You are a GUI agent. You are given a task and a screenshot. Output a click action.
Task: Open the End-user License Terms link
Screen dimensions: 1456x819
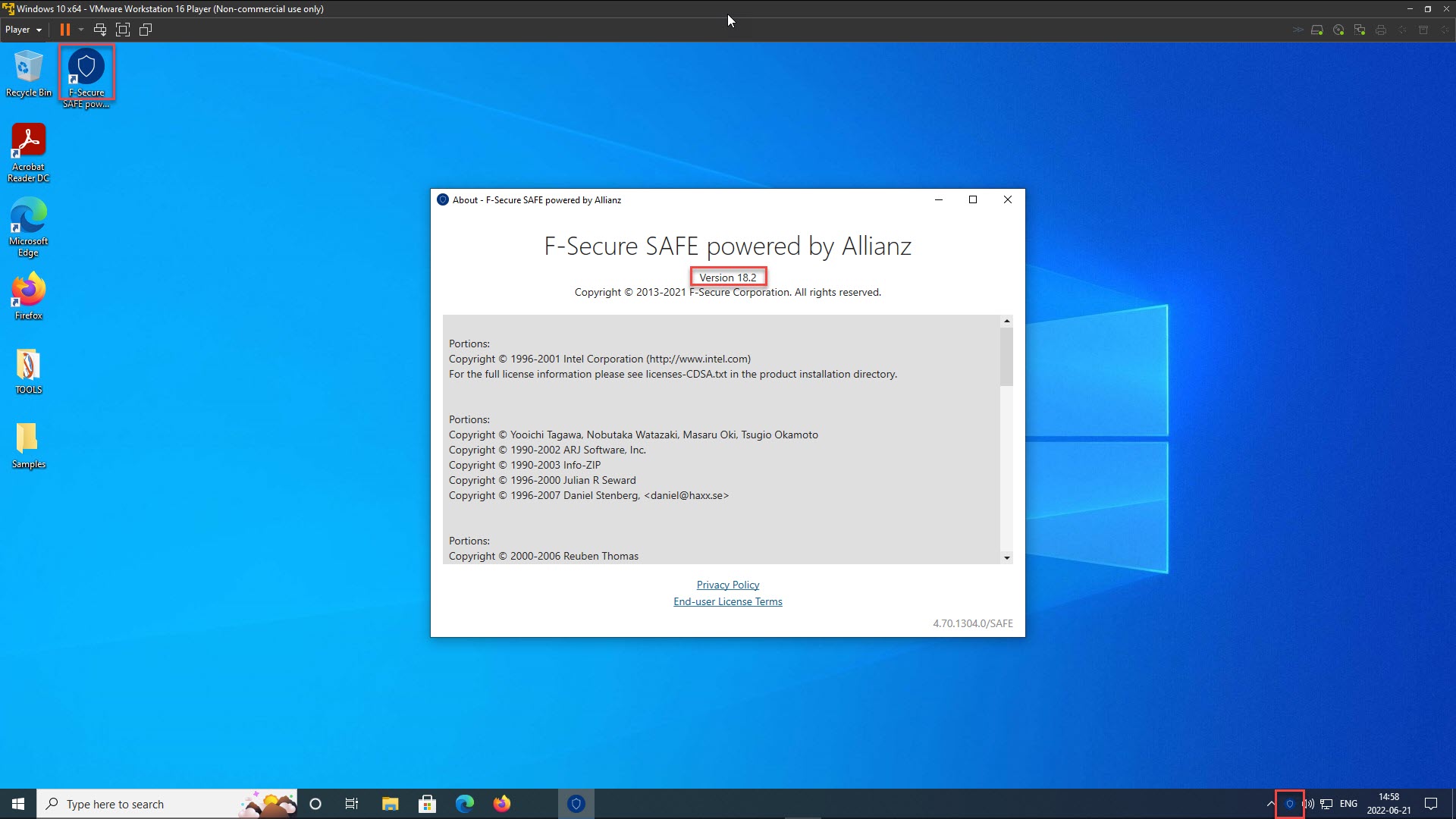728,601
